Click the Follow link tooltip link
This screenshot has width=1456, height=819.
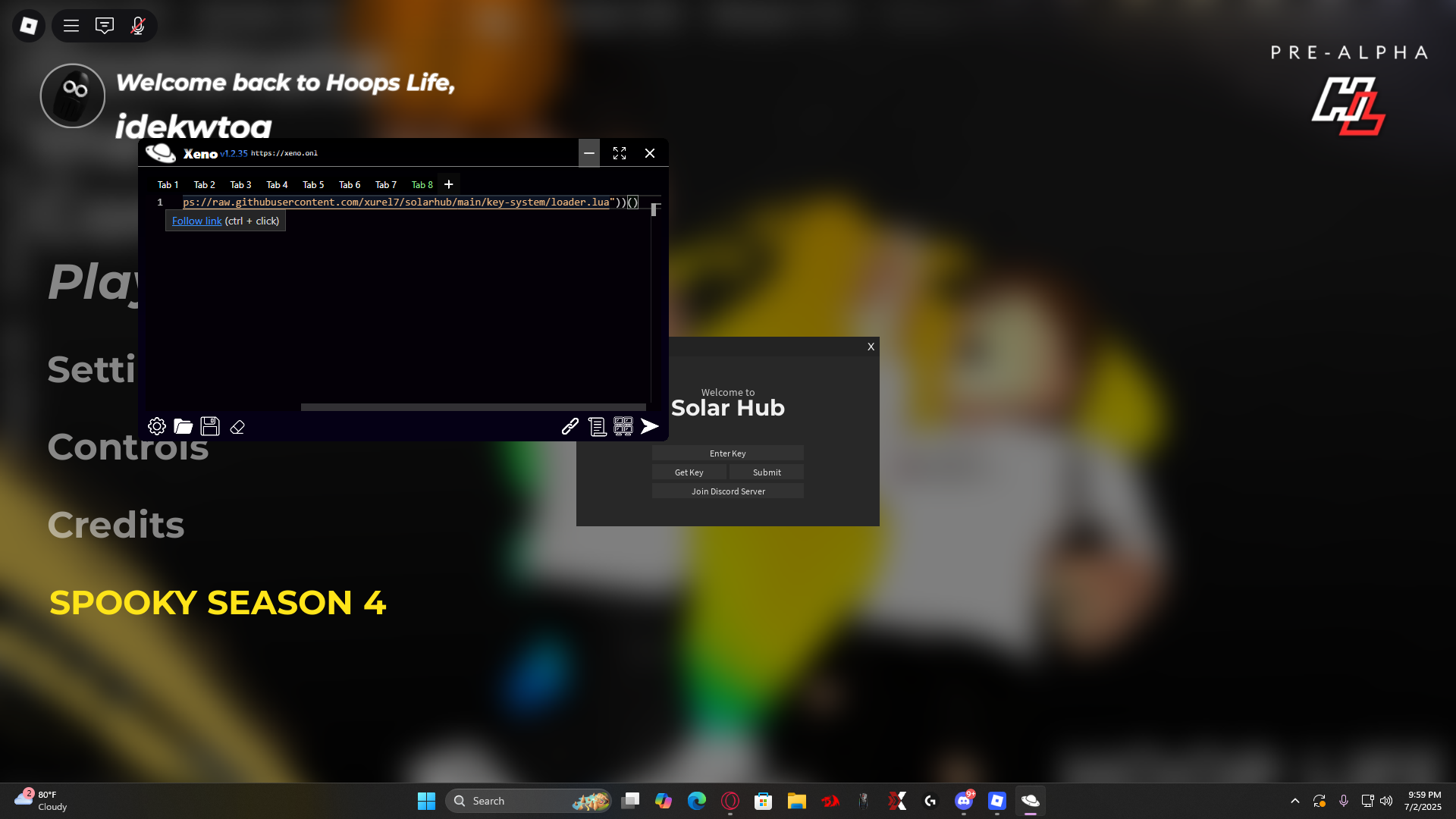pyautogui.click(x=196, y=221)
